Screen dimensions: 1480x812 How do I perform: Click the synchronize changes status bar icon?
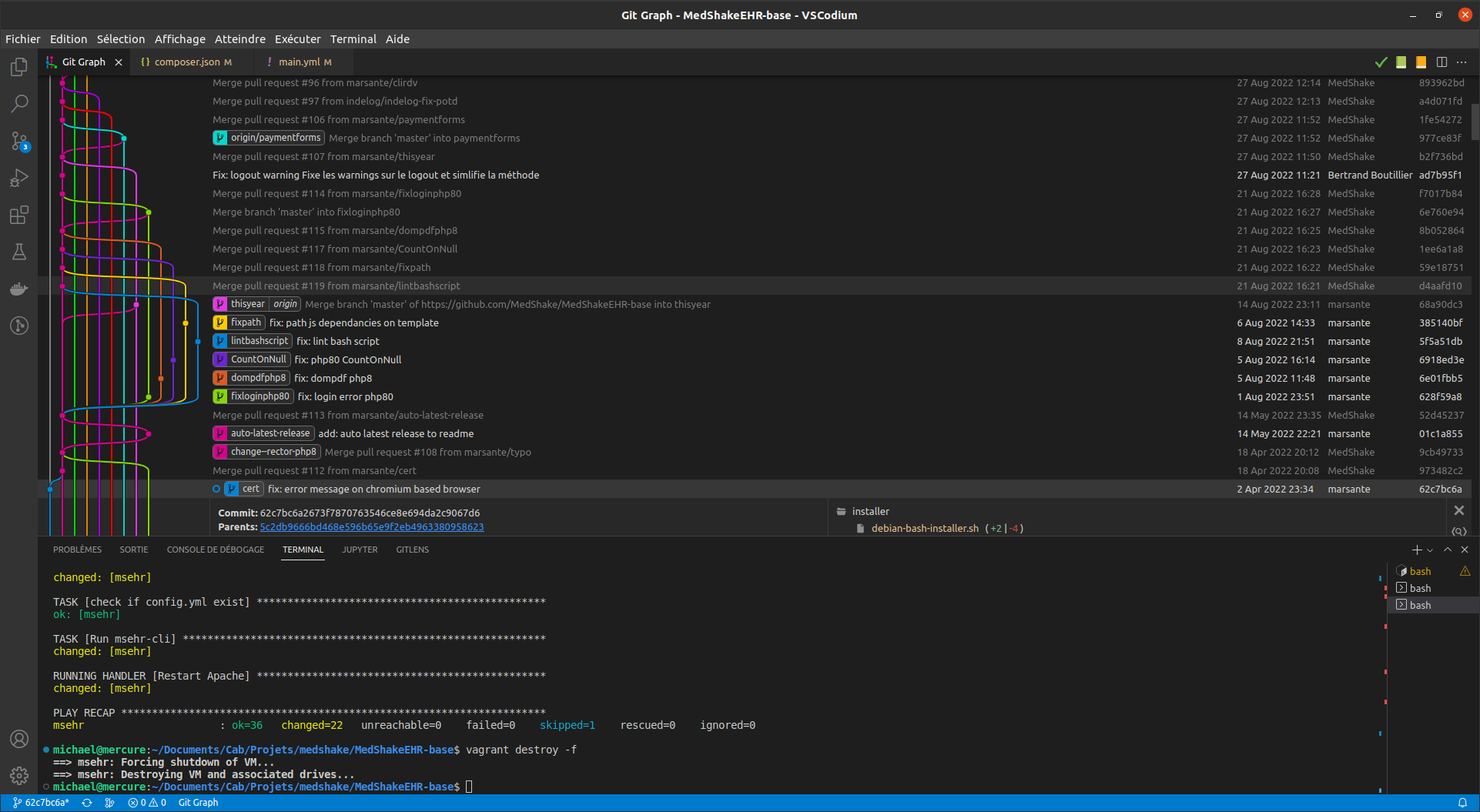click(x=87, y=803)
